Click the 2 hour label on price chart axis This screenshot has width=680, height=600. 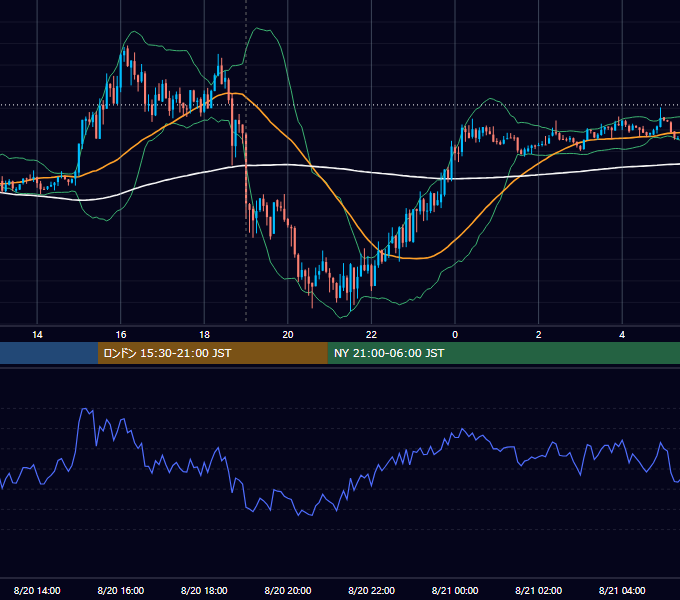[x=539, y=335]
